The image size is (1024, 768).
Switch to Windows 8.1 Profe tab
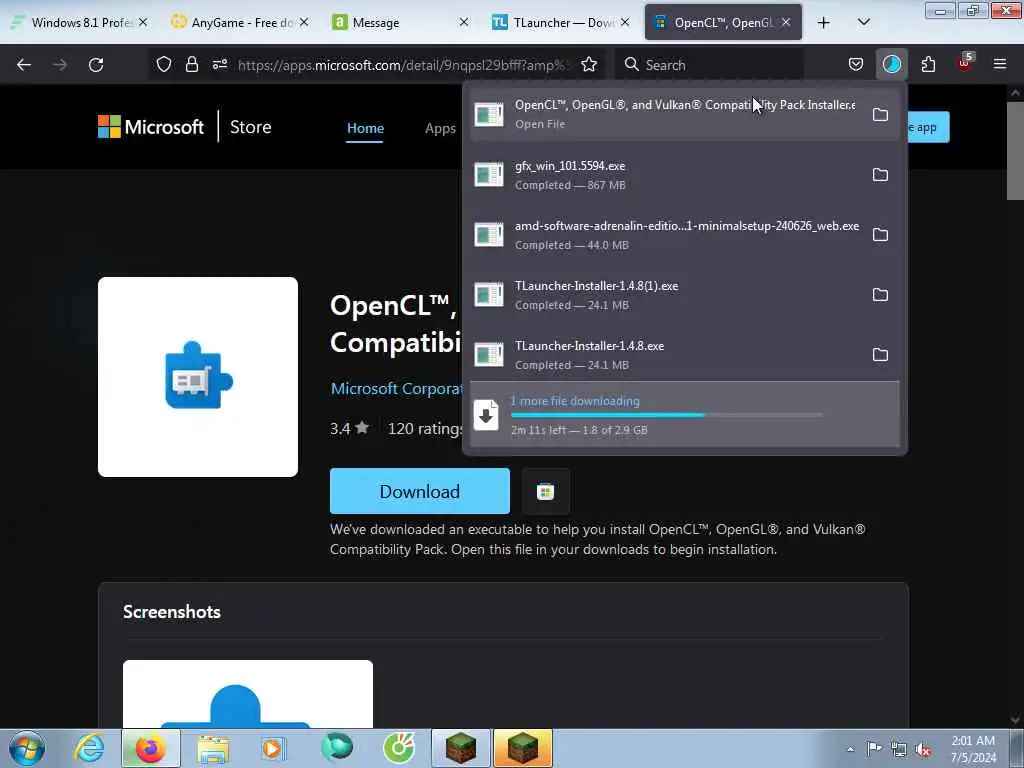tap(80, 22)
